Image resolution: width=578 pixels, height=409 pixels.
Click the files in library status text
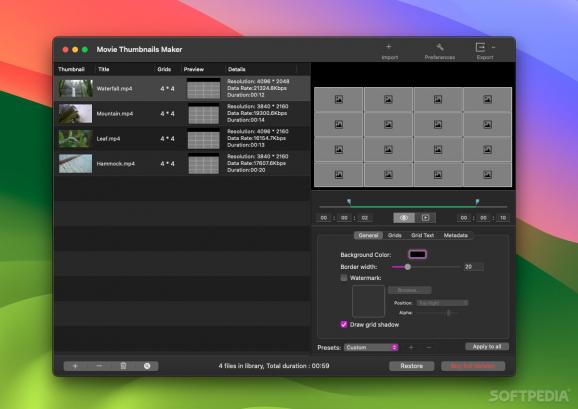[x=274, y=366]
